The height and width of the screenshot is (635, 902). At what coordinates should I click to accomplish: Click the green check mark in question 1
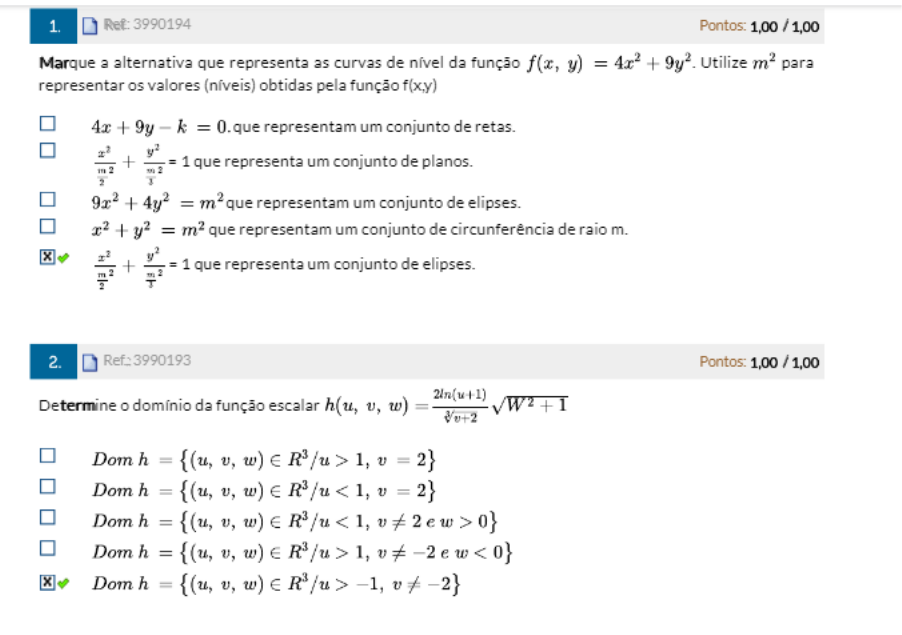tap(62, 257)
